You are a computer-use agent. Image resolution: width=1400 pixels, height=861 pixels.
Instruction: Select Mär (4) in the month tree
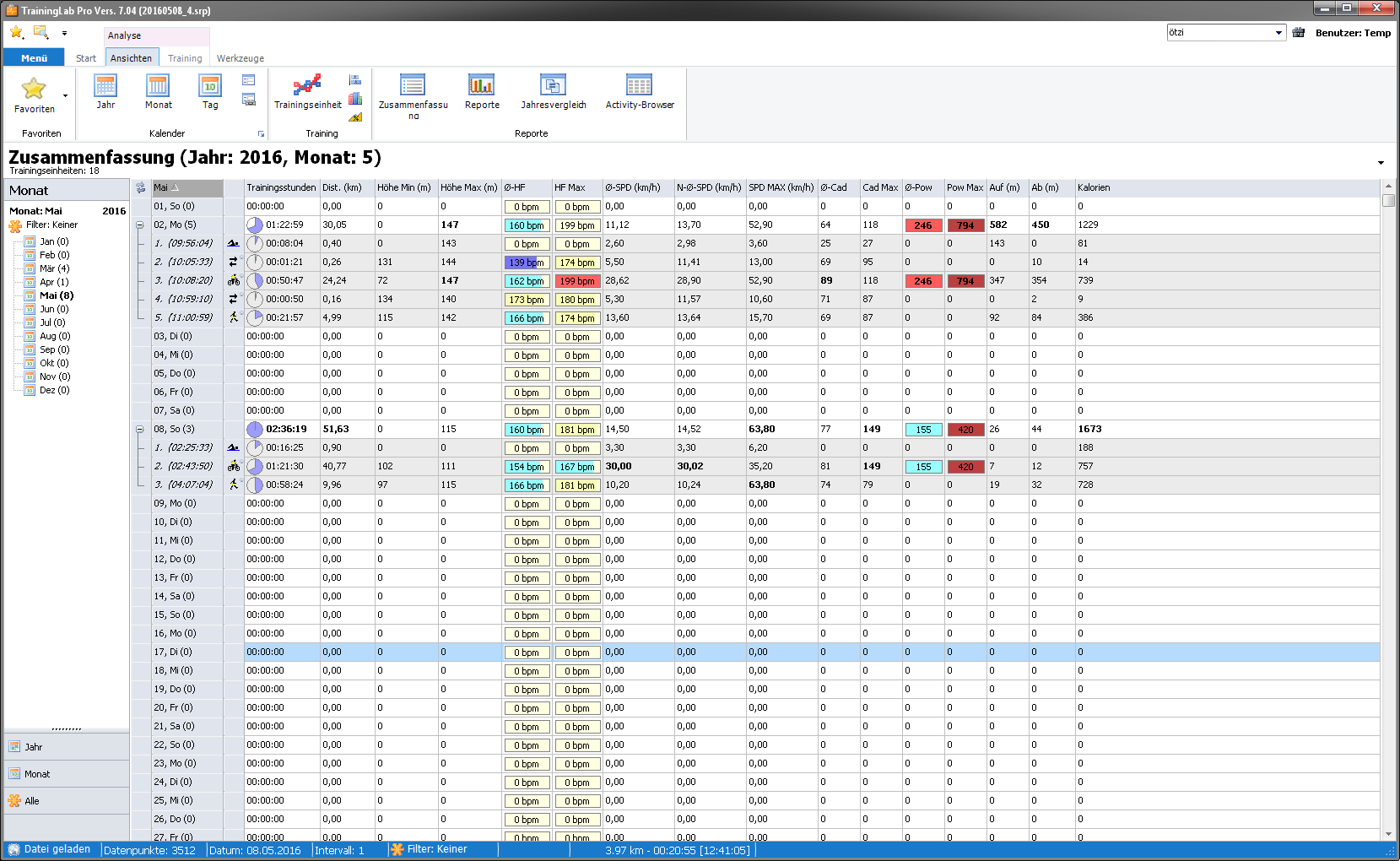55,268
